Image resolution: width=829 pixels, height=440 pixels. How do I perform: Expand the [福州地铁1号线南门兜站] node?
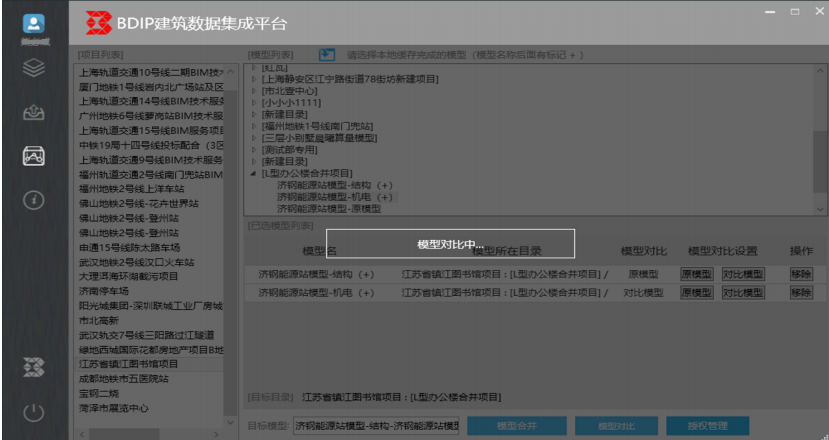click(254, 126)
